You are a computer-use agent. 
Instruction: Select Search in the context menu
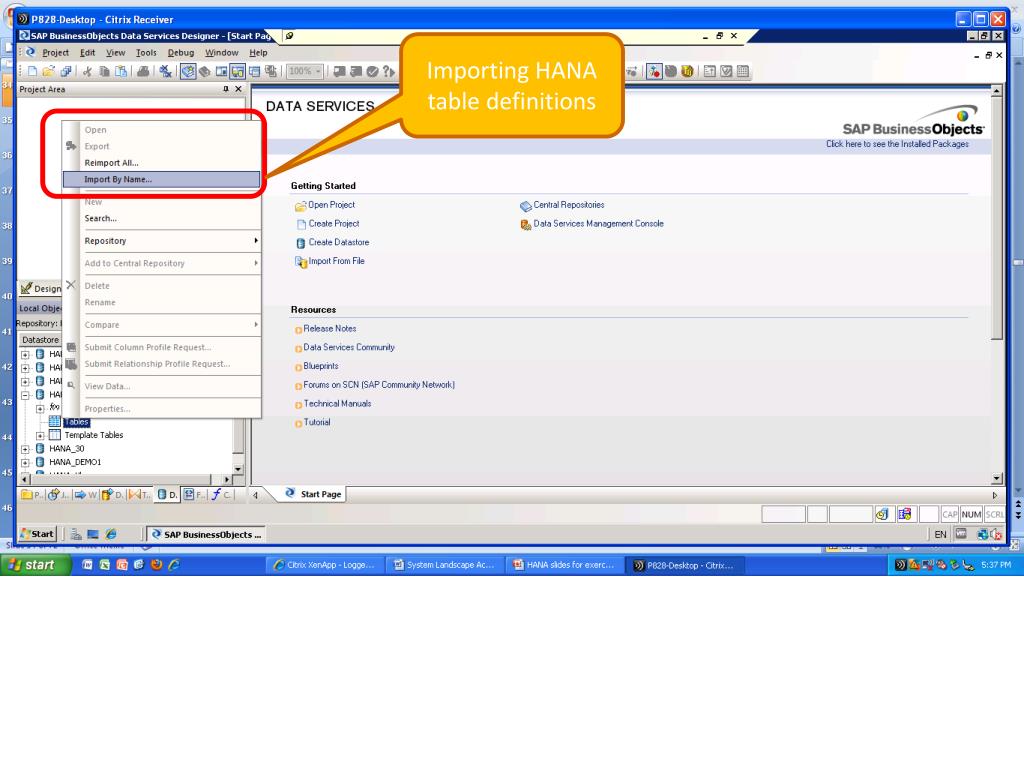161,218
